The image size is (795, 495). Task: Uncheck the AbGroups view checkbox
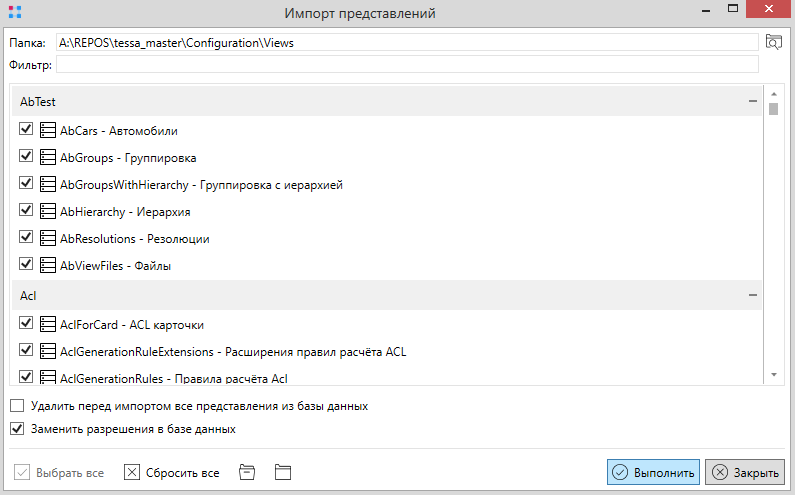click(x=27, y=157)
